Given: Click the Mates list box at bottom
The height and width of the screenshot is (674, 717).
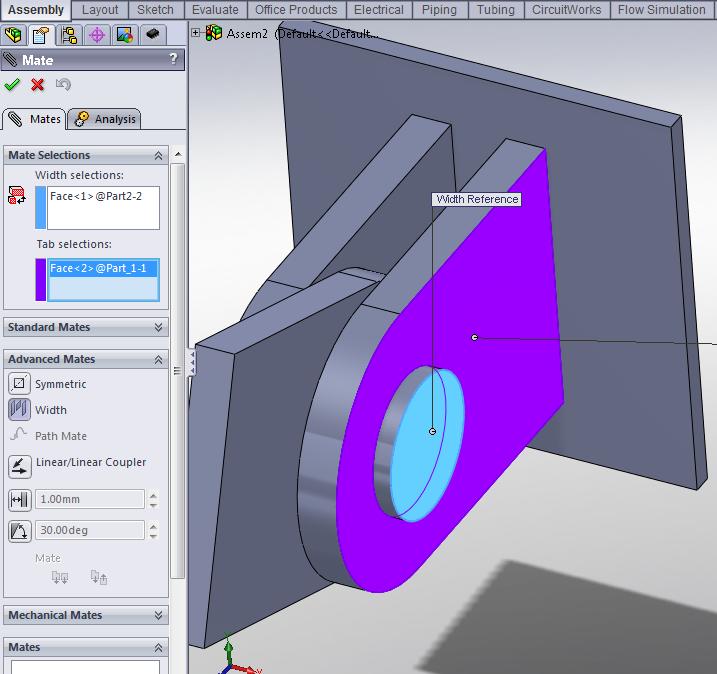Looking at the screenshot, I should pos(86,666).
